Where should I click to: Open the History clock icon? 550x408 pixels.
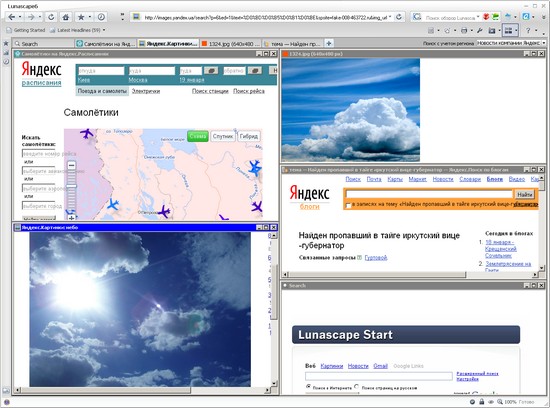[x=101, y=17]
